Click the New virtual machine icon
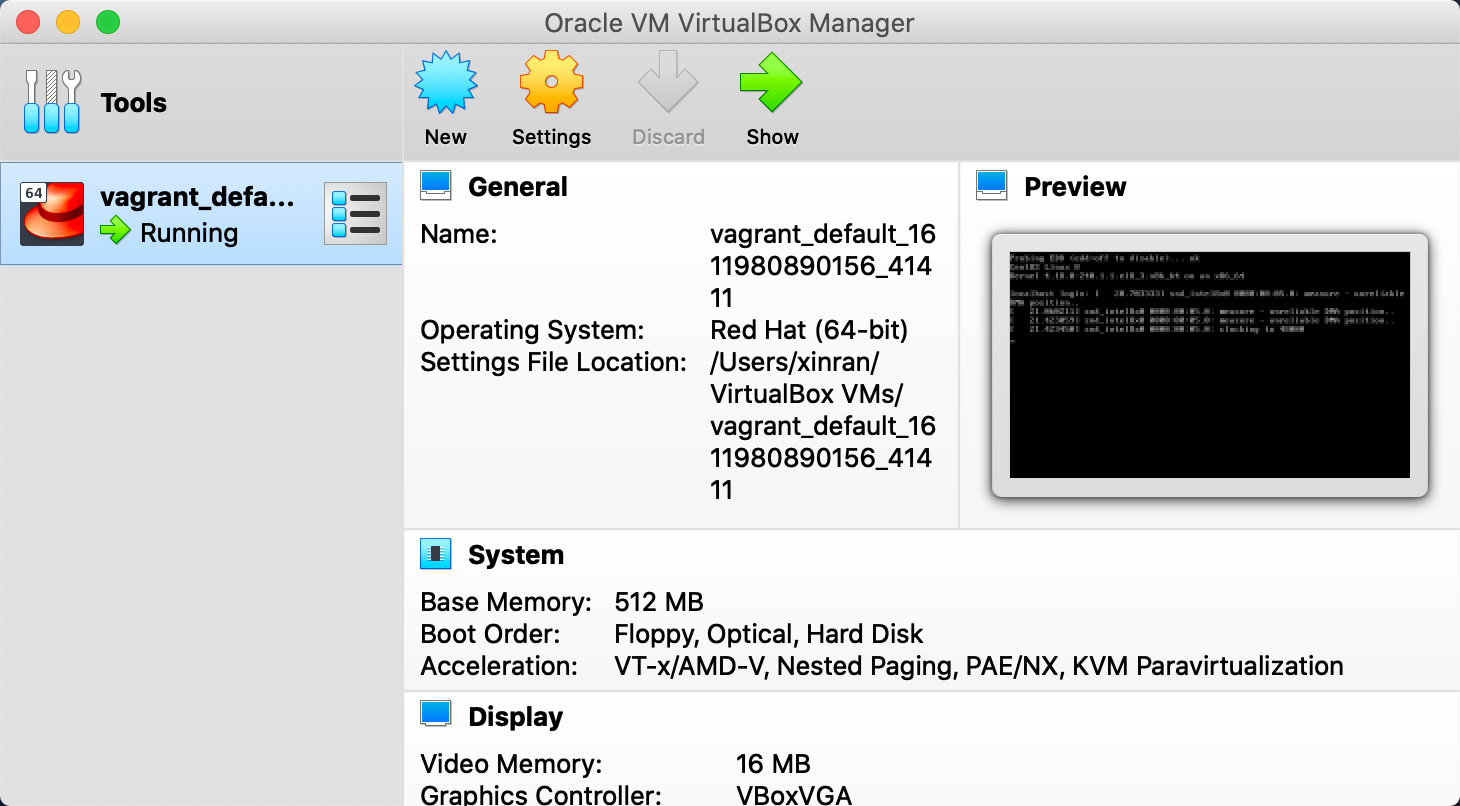This screenshot has width=1460, height=806. point(446,83)
